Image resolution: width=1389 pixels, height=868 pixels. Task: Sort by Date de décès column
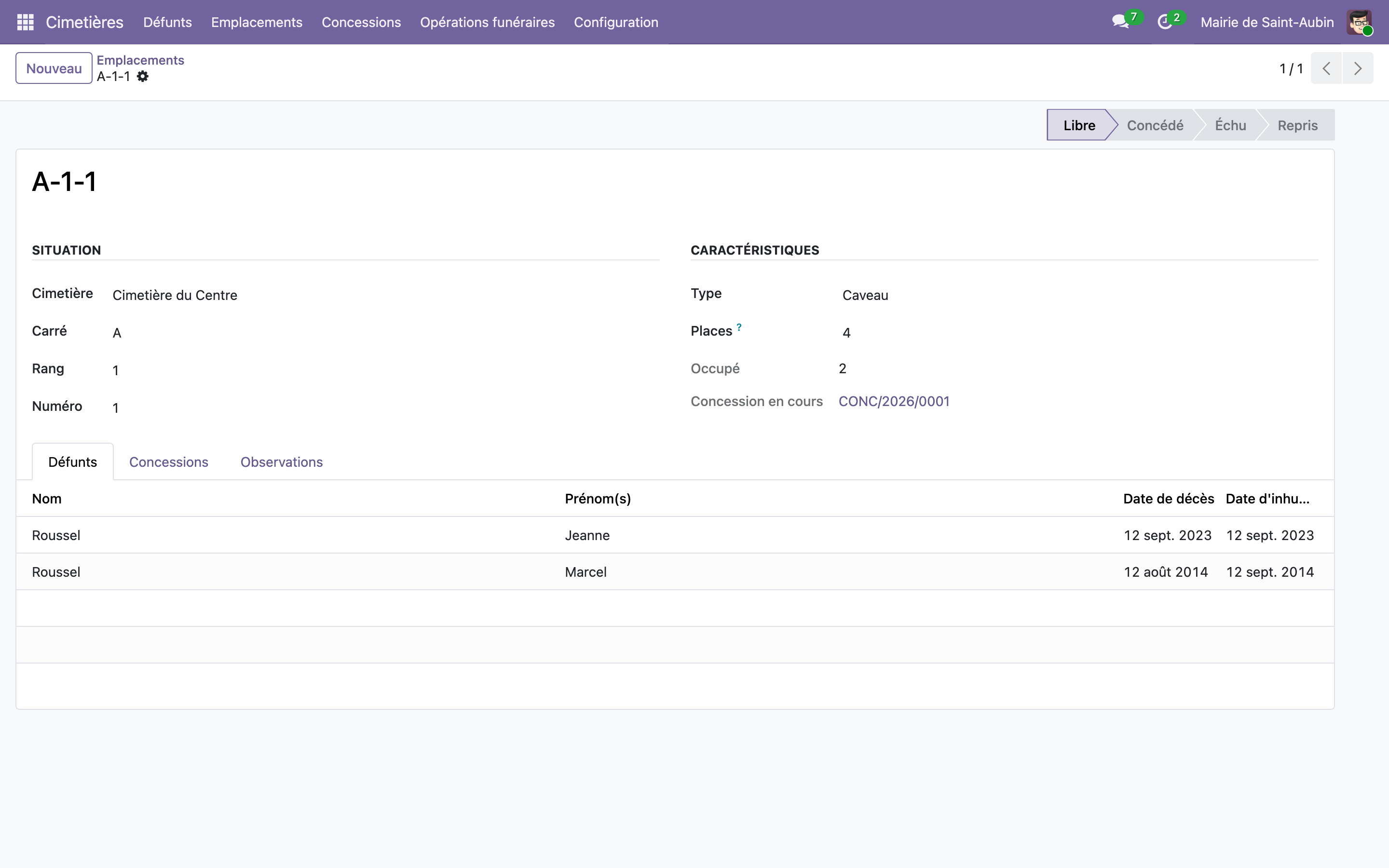(1169, 499)
